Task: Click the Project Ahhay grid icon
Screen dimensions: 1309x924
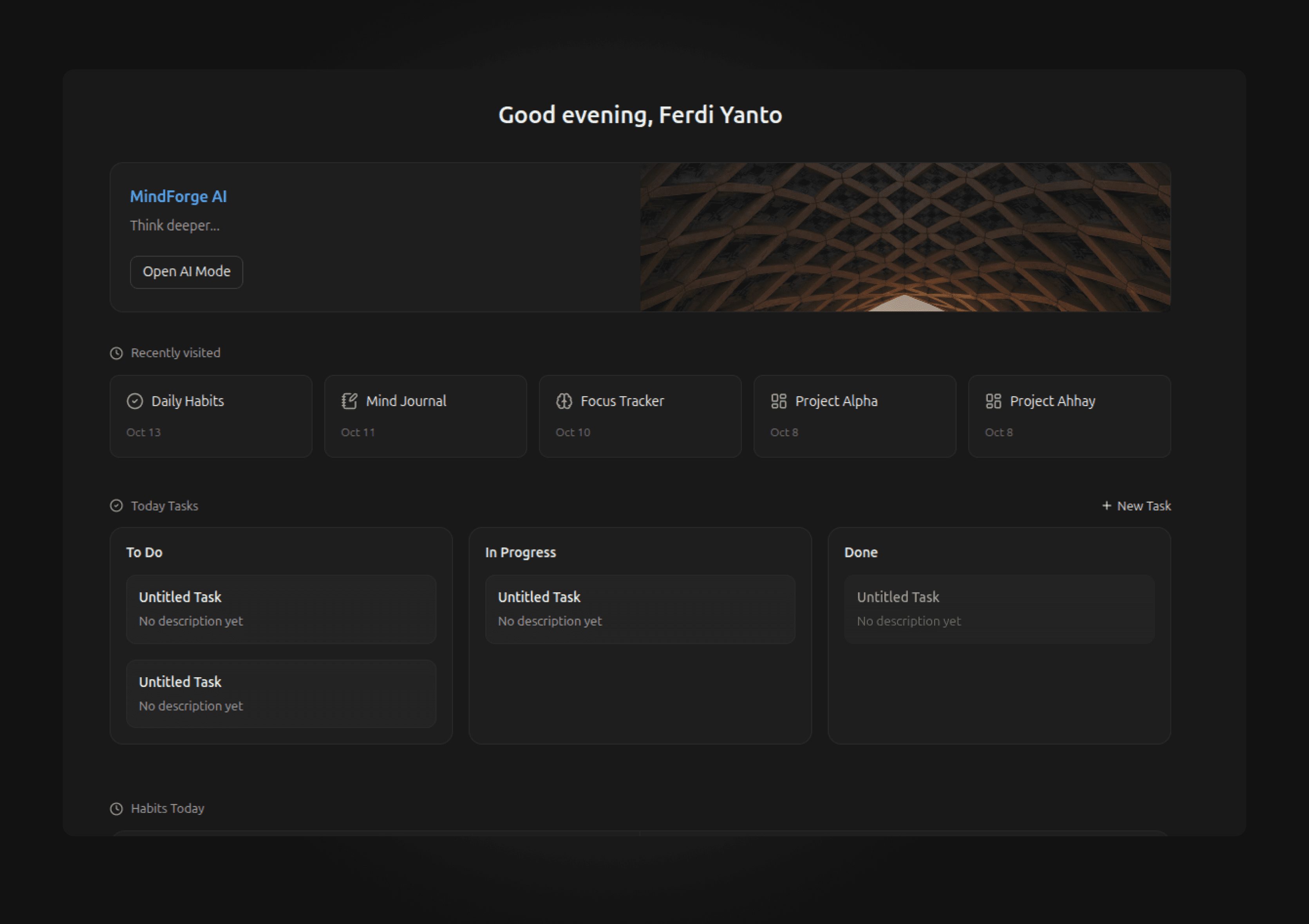Action: point(993,401)
